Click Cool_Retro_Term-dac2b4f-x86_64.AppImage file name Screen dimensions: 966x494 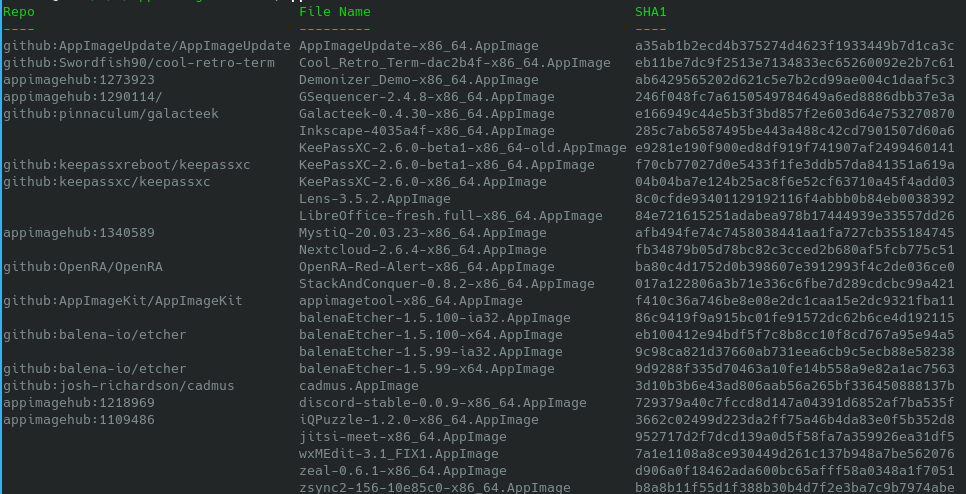tap(455, 63)
